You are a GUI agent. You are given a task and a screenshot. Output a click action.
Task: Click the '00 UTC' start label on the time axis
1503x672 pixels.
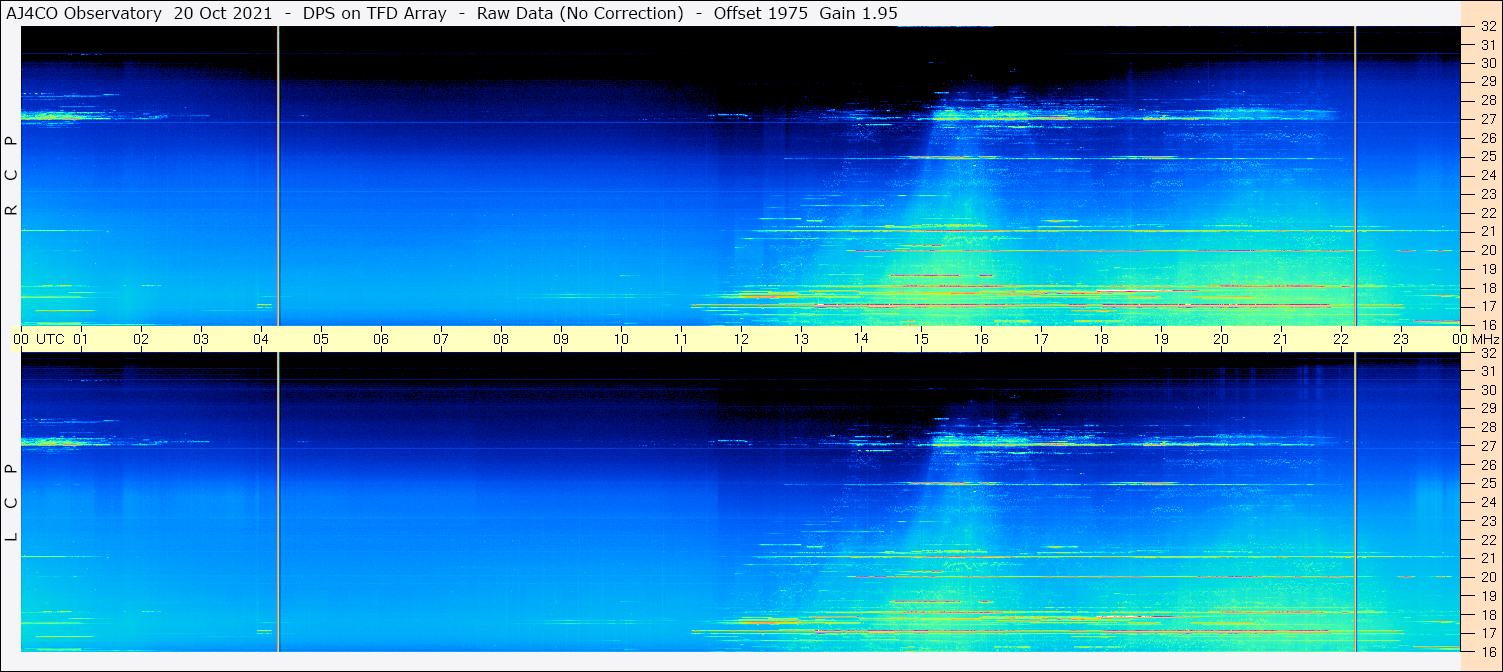point(39,339)
